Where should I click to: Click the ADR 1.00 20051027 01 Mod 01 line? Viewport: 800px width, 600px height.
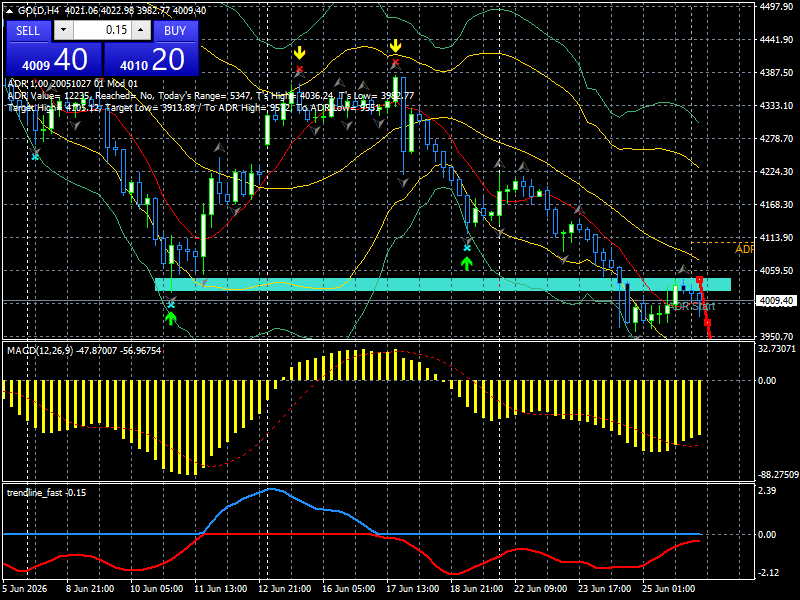[x=73, y=84]
